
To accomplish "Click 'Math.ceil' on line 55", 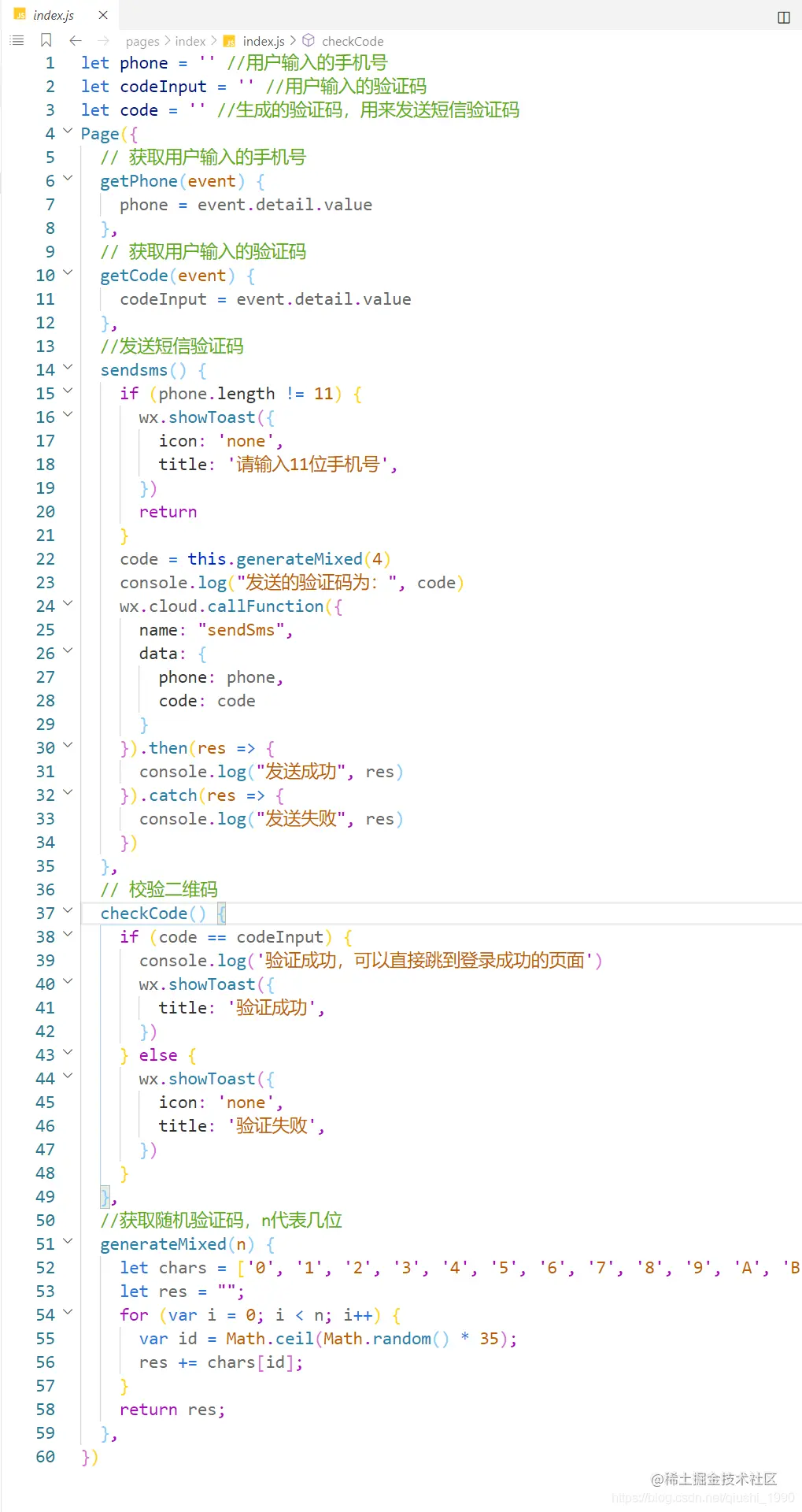I will point(270,1339).
